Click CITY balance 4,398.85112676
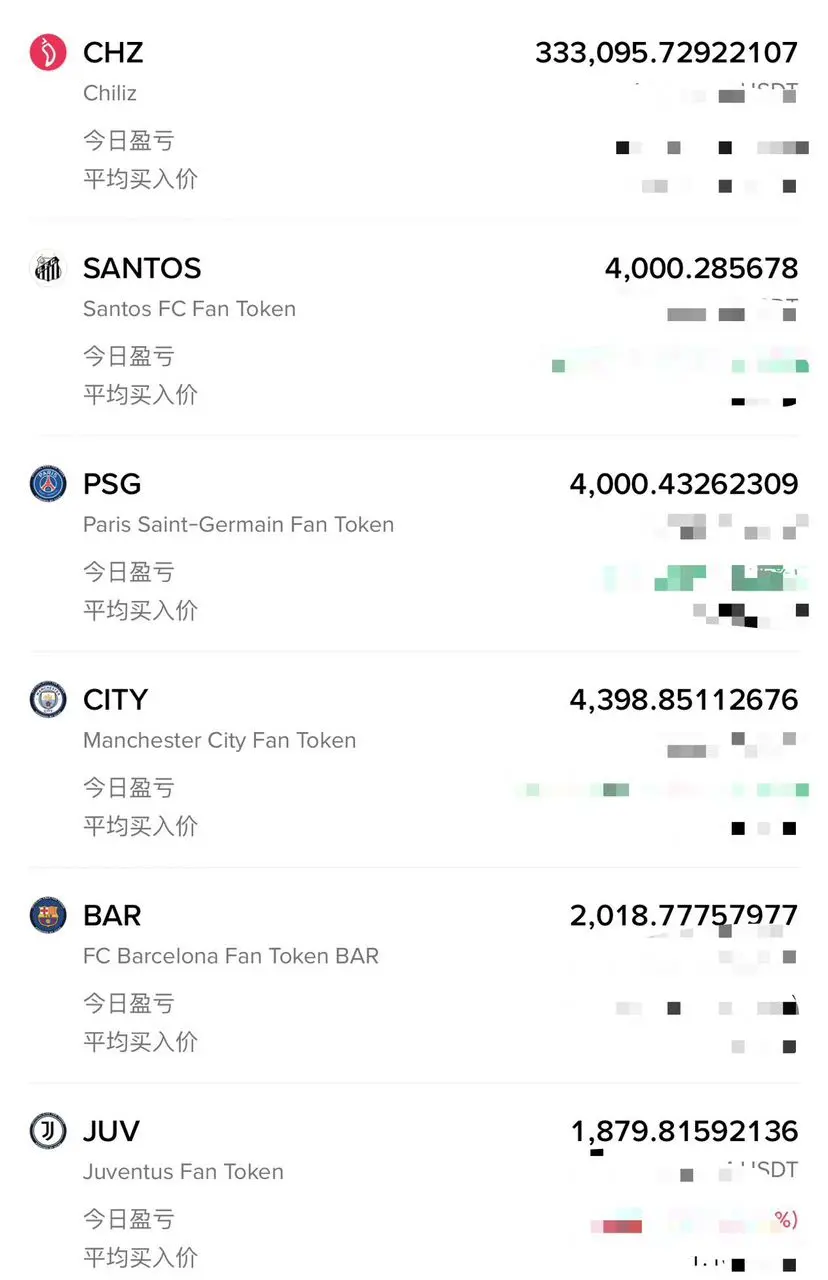The height and width of the screenshot is (1280, 828). coord(684,699)
